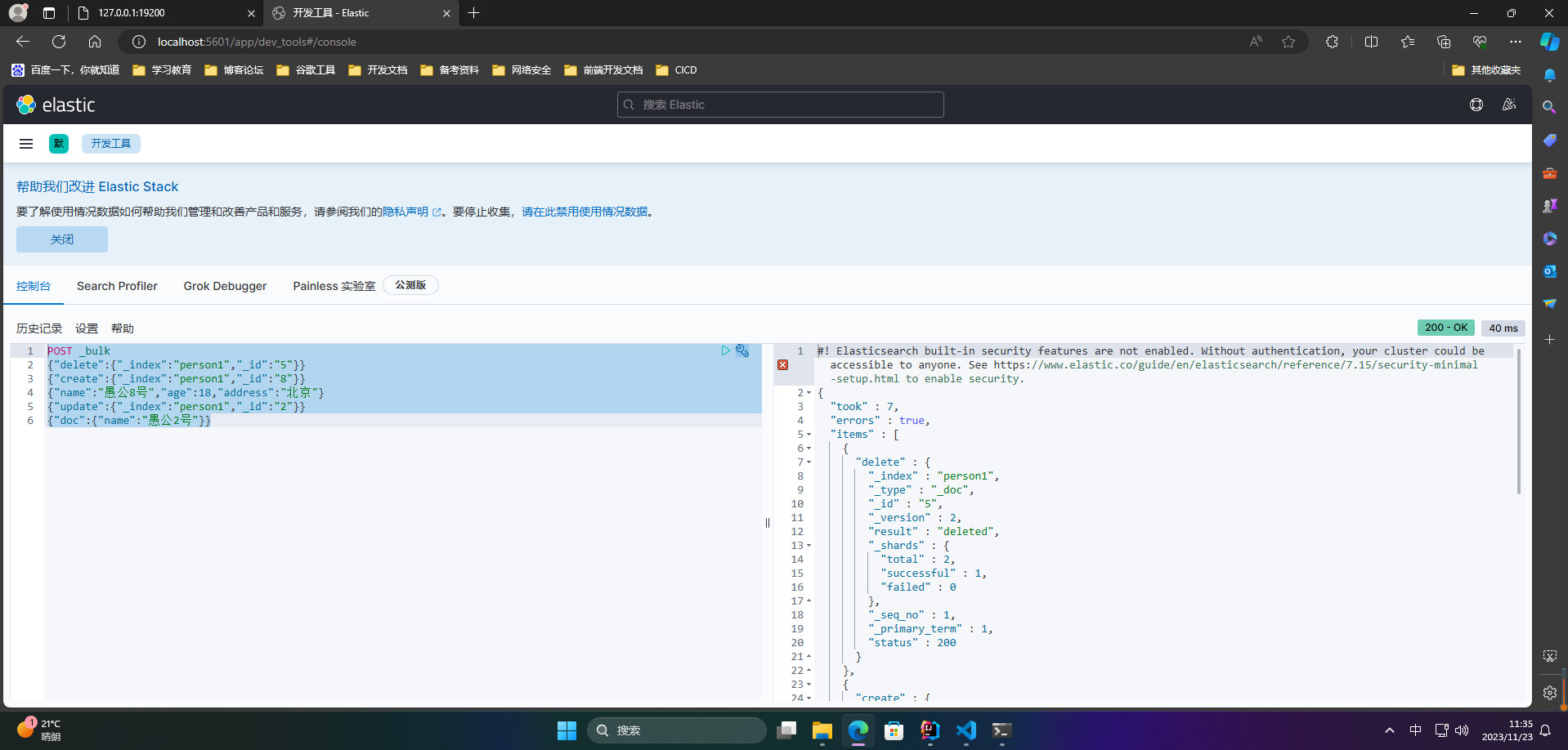
Task: Click the pane splitter handle between editor and response
Action: coord(768,523)
